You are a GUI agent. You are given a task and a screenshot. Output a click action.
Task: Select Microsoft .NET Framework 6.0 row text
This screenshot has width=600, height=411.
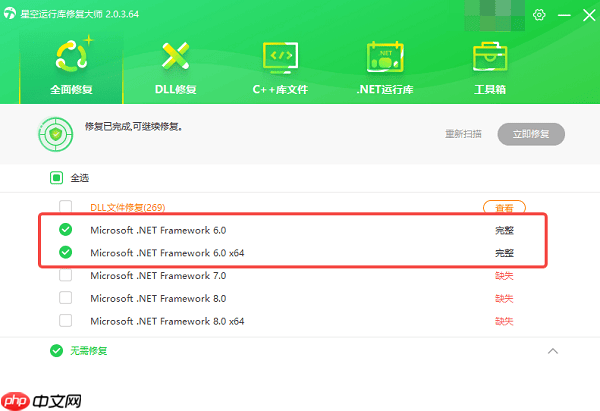[x=158, y=230]
